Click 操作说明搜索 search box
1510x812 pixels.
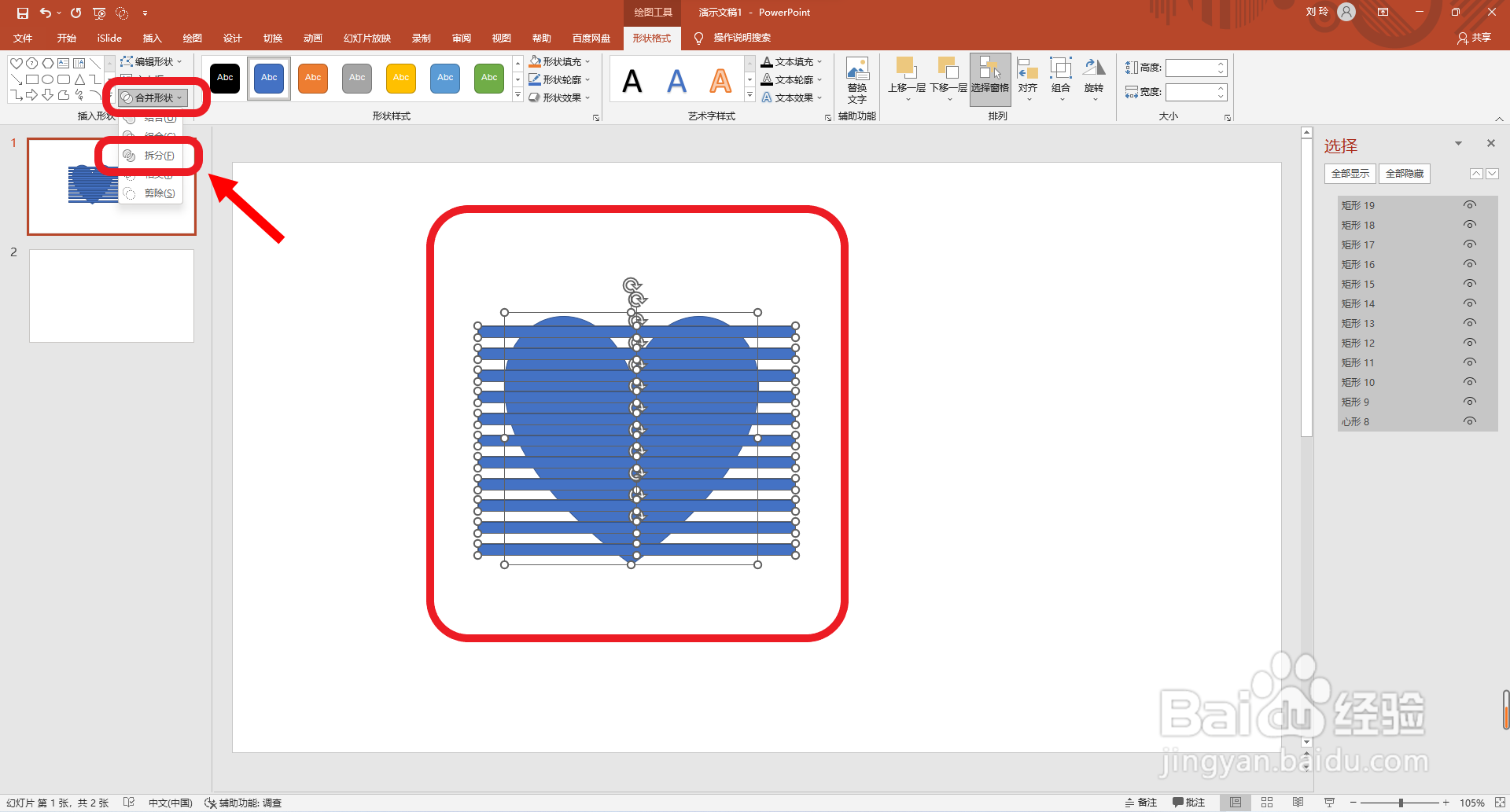point(742,38)
